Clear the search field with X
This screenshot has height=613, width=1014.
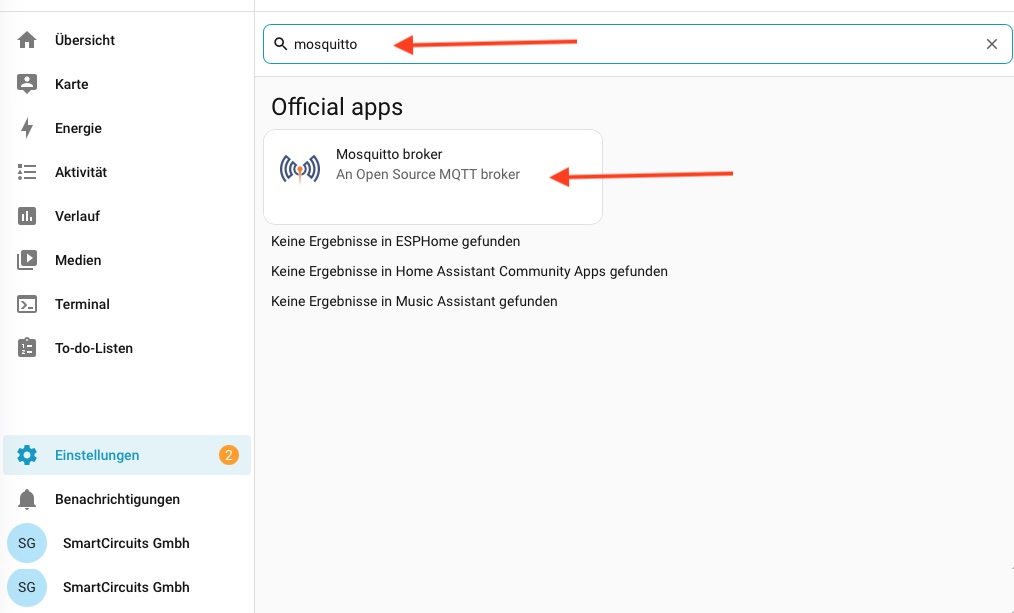pos(991,44)
